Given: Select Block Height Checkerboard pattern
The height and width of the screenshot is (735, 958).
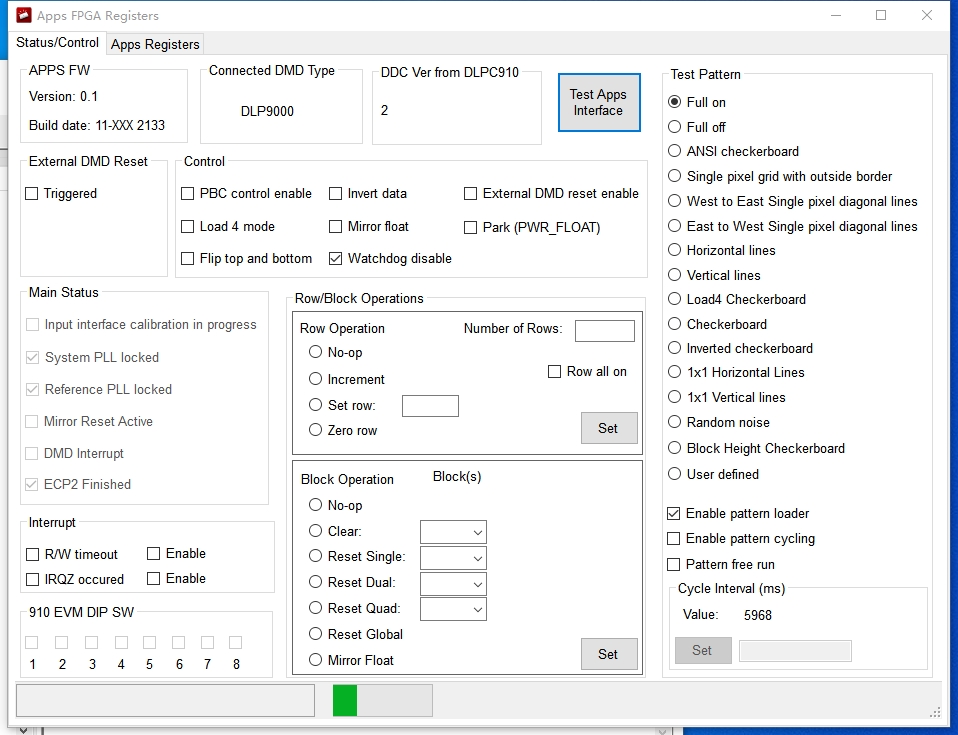Looking at the screenshot, I should tap(675, 448).
